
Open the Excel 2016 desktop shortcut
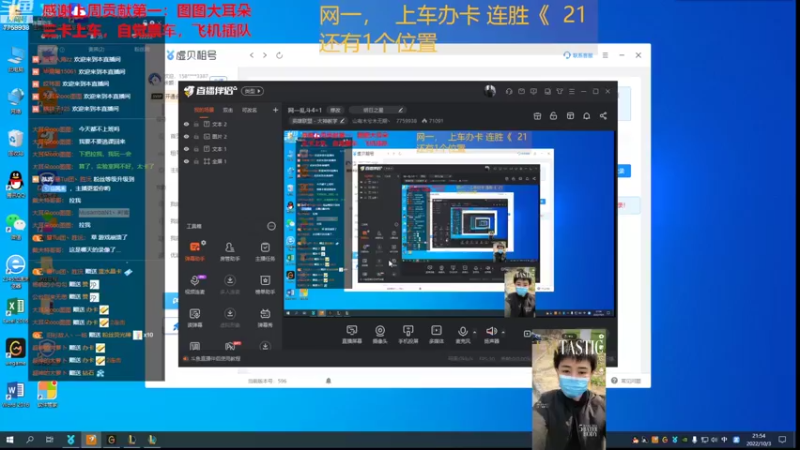pos(15,310)
